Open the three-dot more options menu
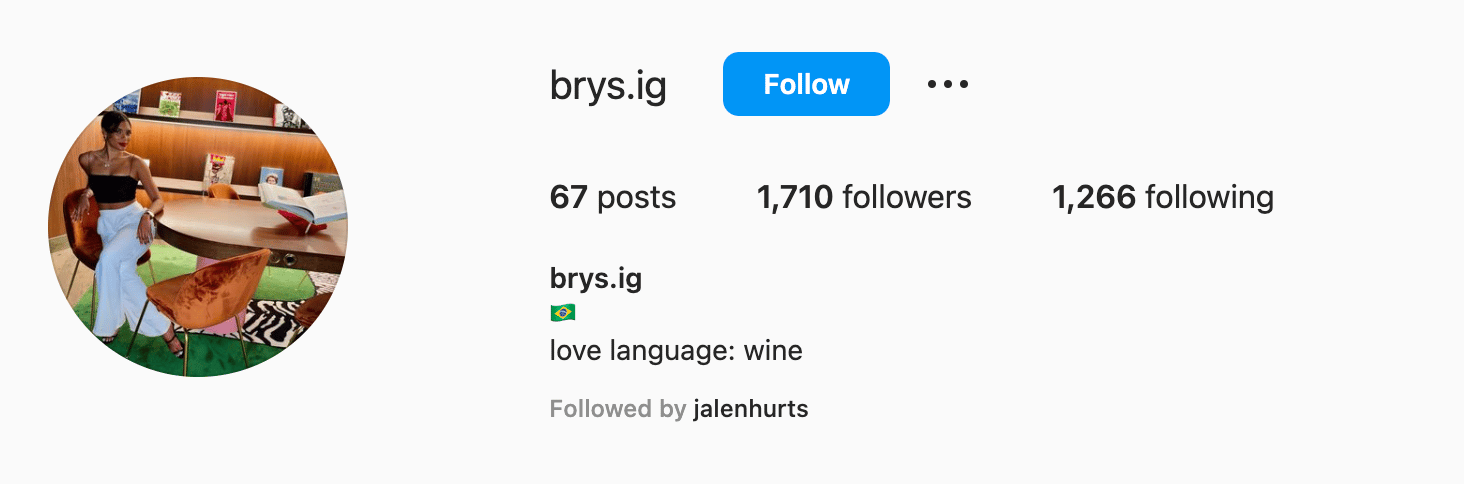 (x=947, y=84)
